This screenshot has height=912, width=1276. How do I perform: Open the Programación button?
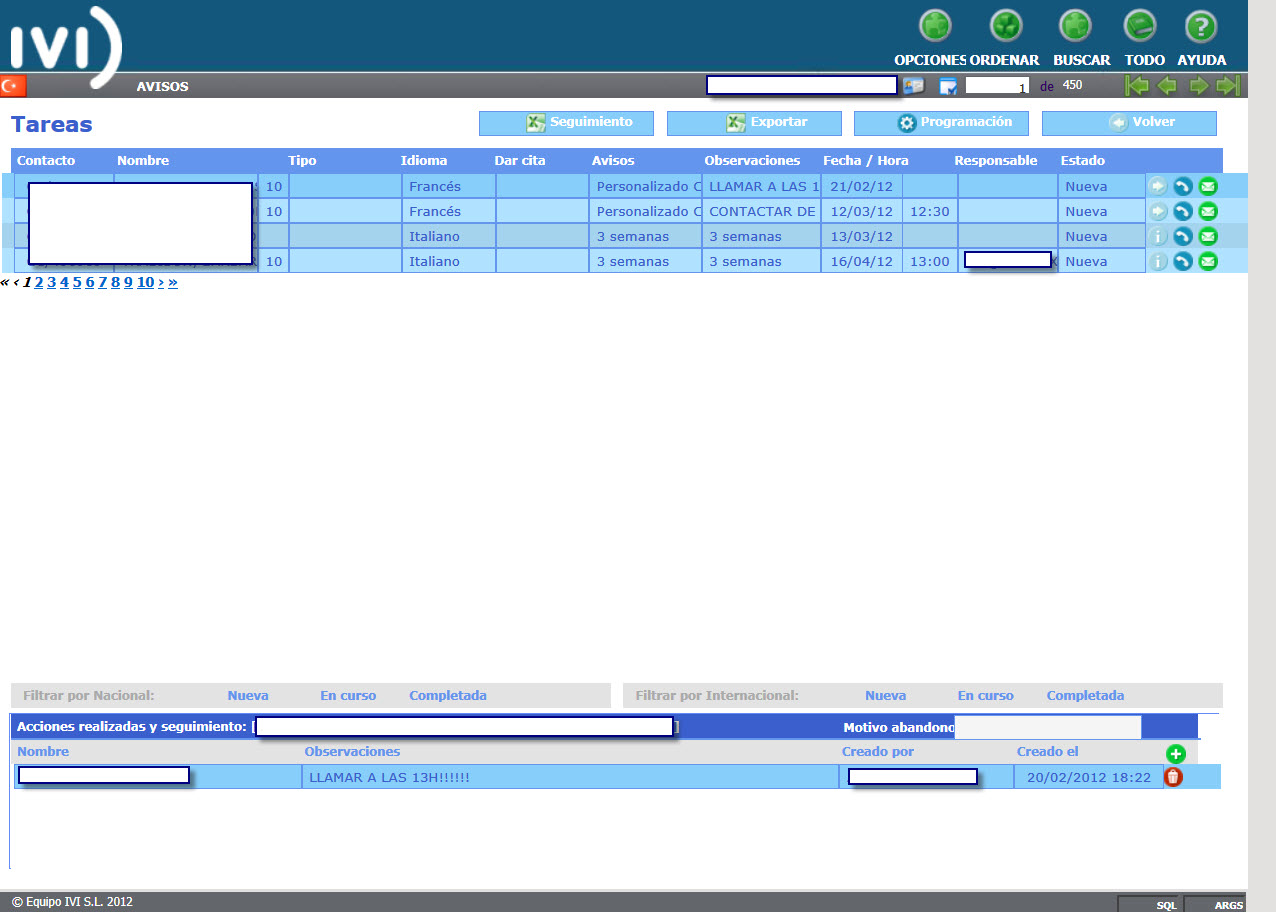[x=941, y=123]
